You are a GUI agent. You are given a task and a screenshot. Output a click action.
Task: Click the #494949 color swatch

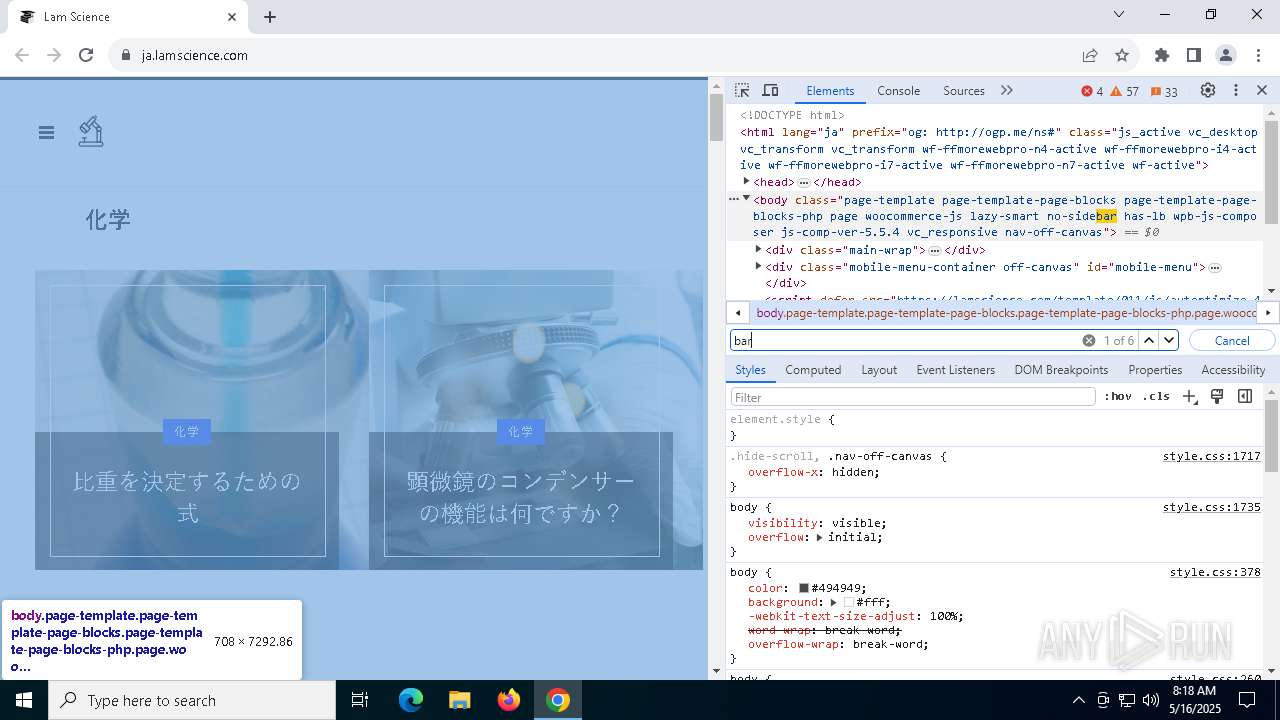click(x=803, y=588)
